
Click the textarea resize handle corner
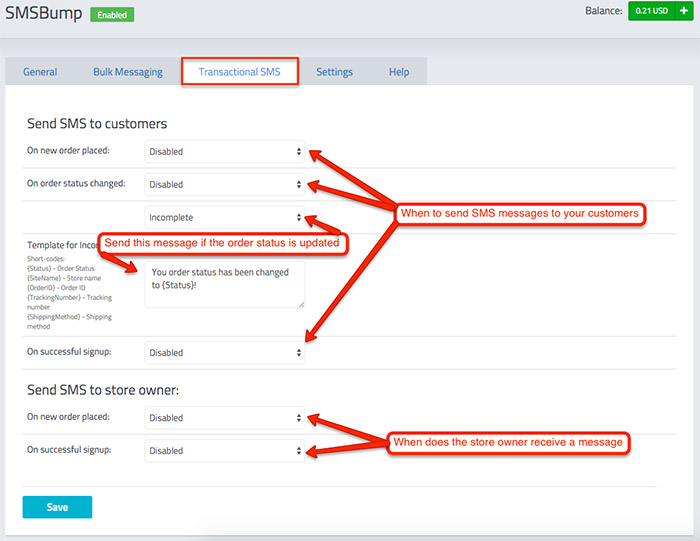coord(302,304)
